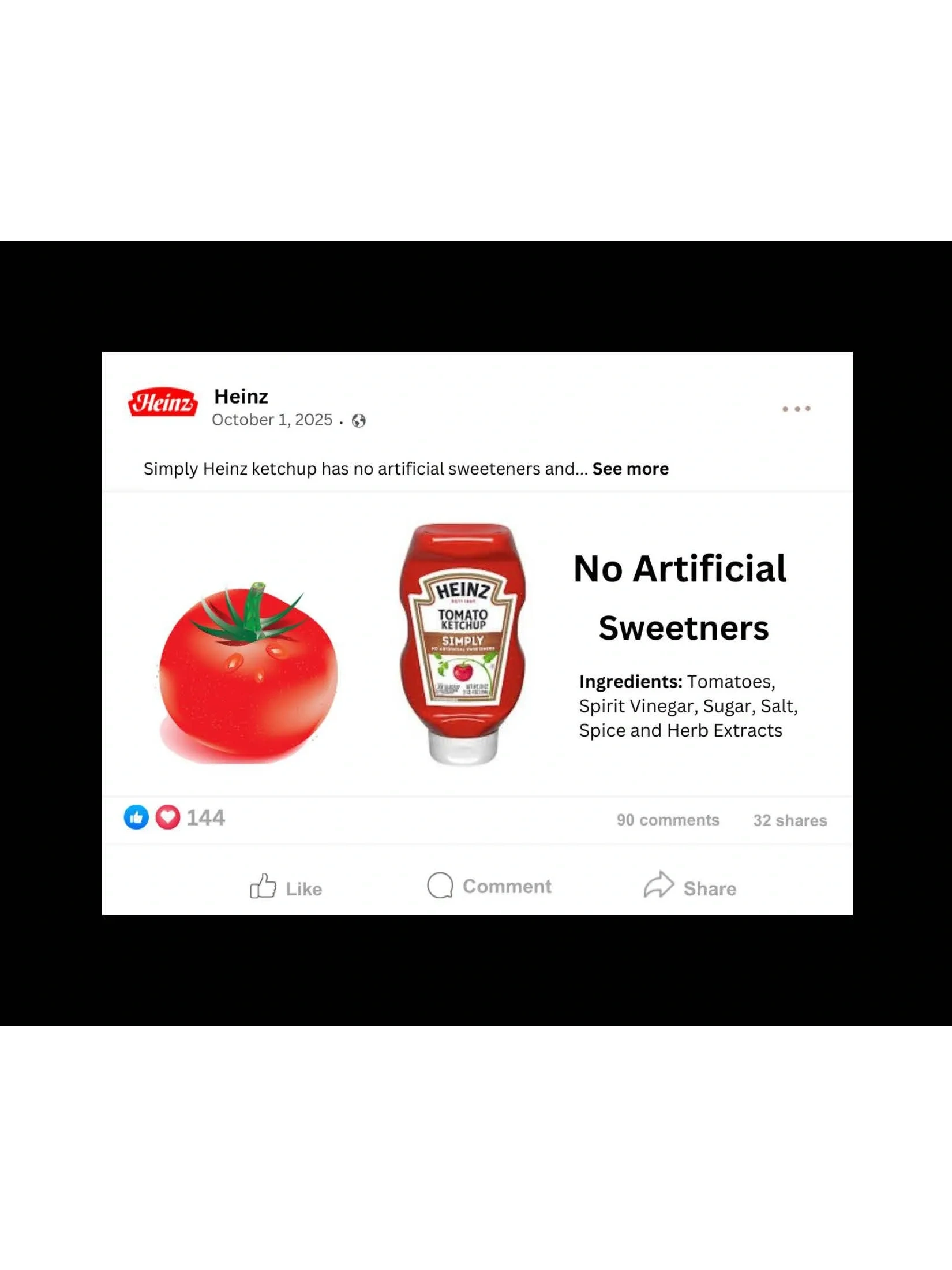
Task: Open the tomato illustration in the post
Action: pyautogui.click(x=248, y=673)
